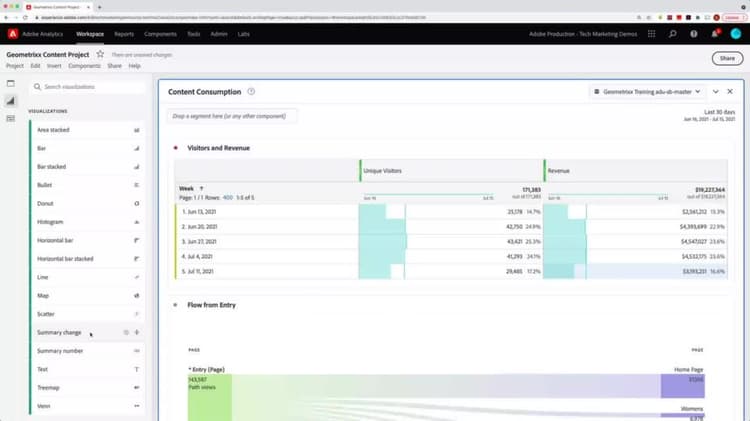Screen dimensions: 750x421
Task: Click the Horizontal bar icon
Action: 137,241
